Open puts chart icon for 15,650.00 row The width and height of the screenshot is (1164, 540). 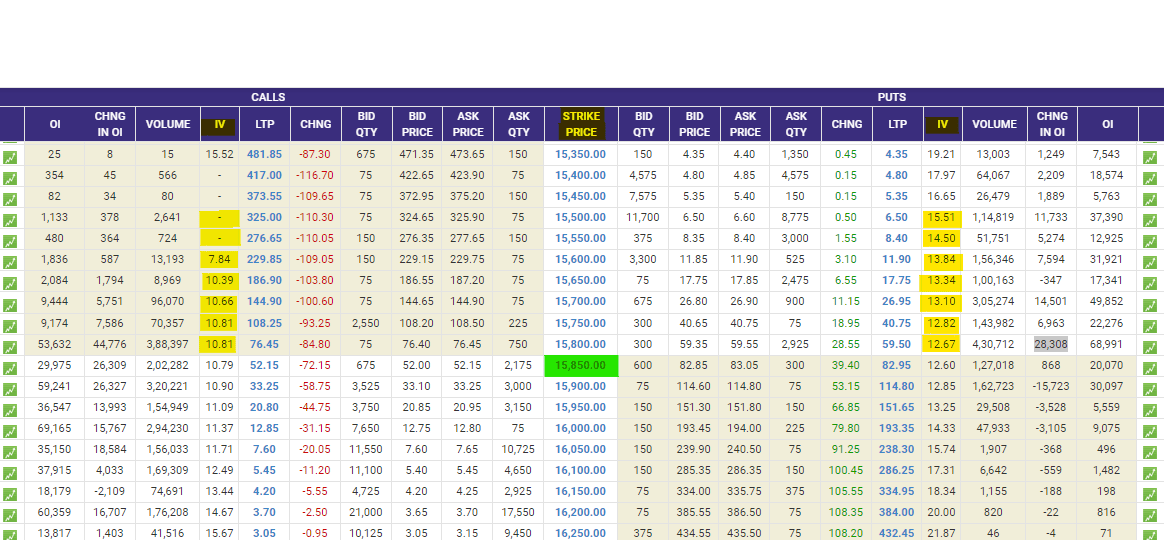pos(1150,284)
